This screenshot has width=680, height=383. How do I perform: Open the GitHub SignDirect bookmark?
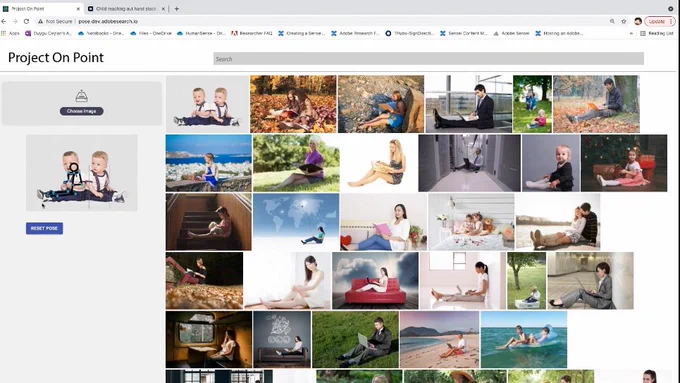coord(409,33)
